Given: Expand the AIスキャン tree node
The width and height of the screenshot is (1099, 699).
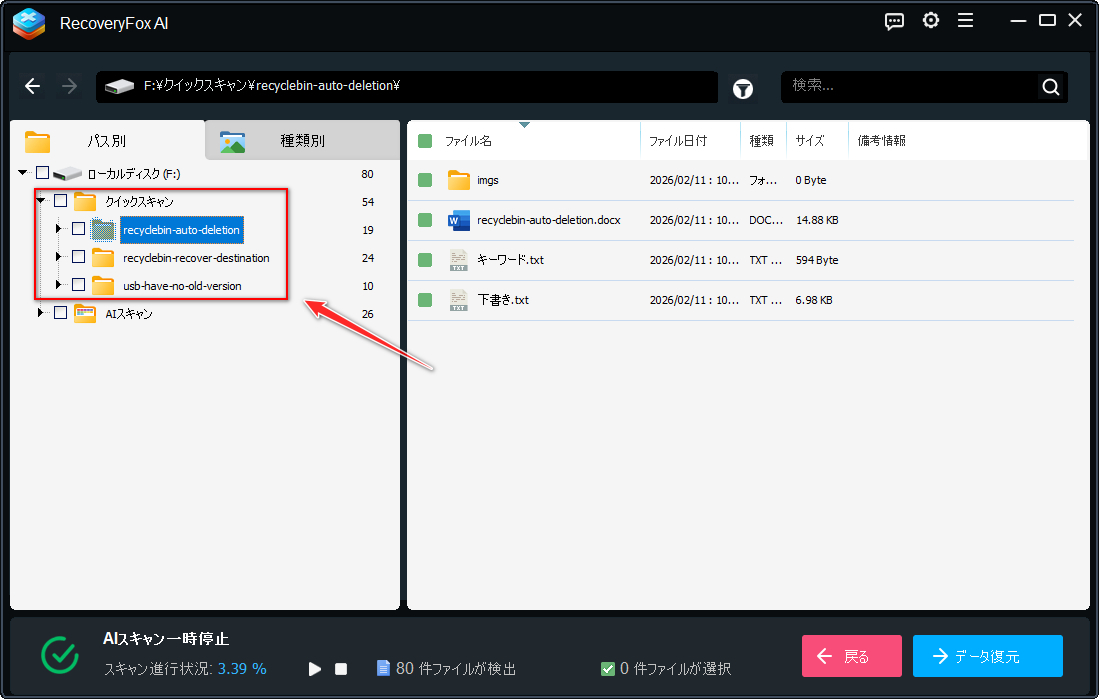Looking at the screenshot, I should [41, 314].
